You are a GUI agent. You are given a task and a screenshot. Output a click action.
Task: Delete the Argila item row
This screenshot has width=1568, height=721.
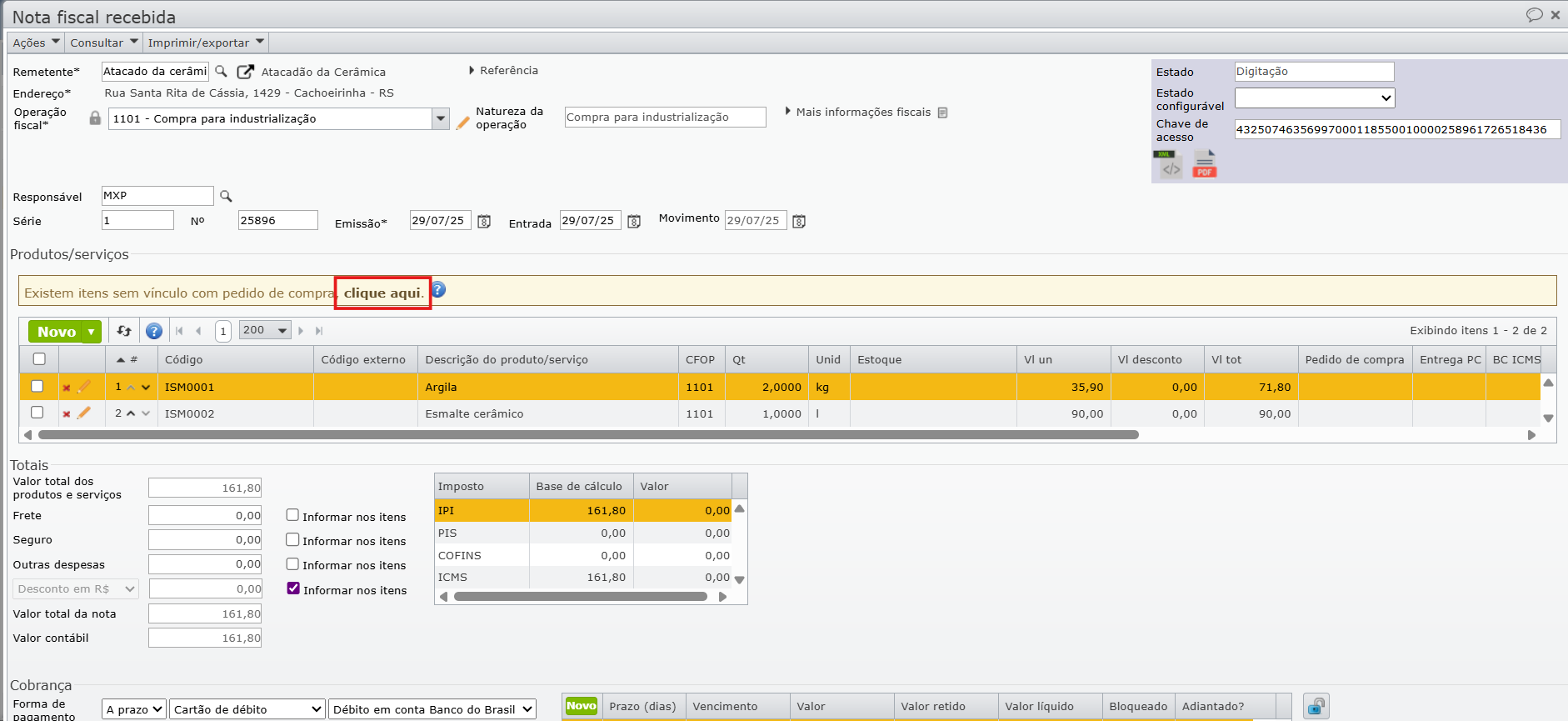[x=67, y=388]
